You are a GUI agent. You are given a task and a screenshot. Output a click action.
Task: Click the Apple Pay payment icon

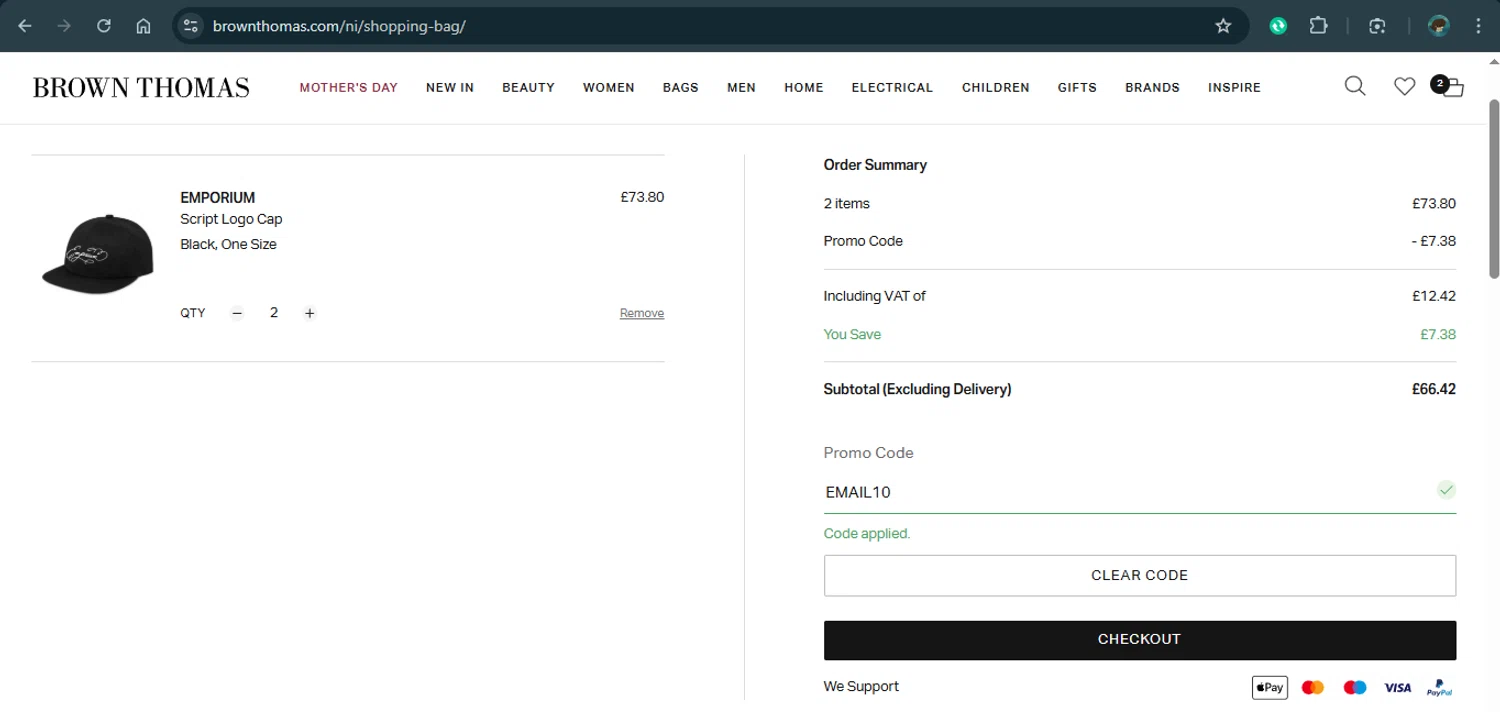[x=1270, y=687]
